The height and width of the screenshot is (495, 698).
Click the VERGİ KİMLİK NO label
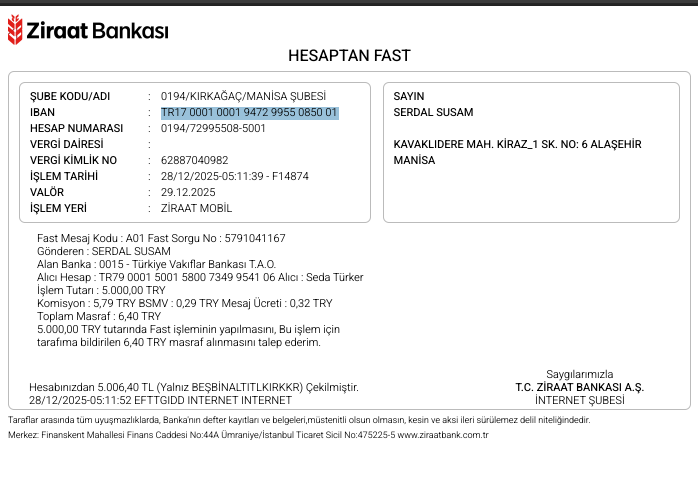73,161
